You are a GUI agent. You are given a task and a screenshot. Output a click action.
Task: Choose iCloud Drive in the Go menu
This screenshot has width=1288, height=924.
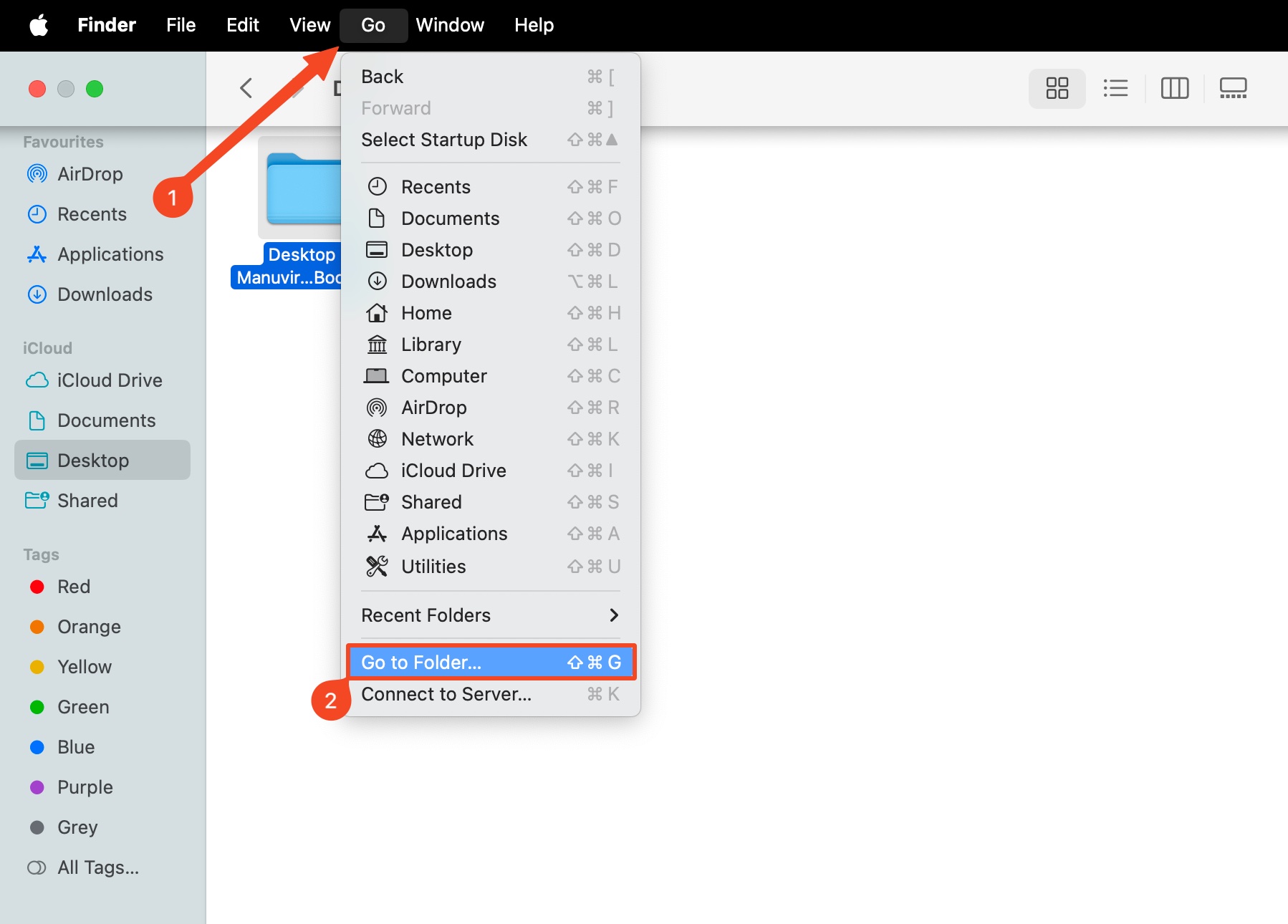coord(491,471)
